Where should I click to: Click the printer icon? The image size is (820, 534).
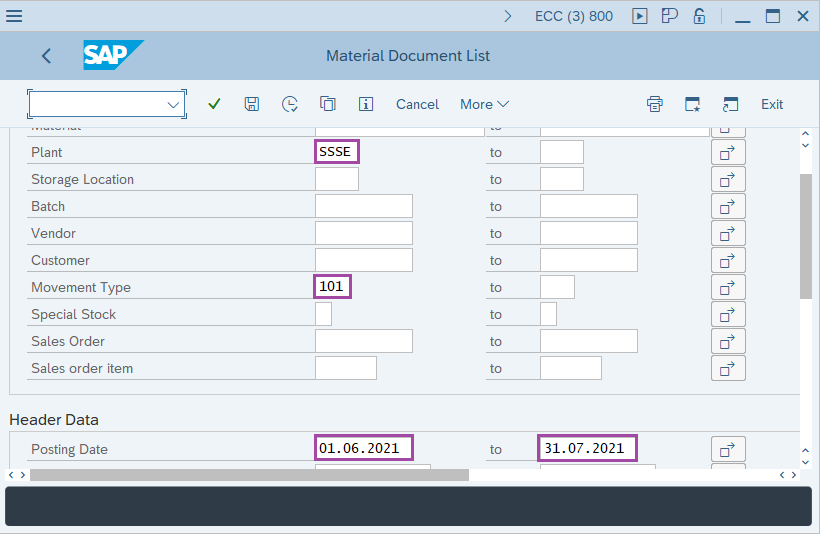click(655, 104)
